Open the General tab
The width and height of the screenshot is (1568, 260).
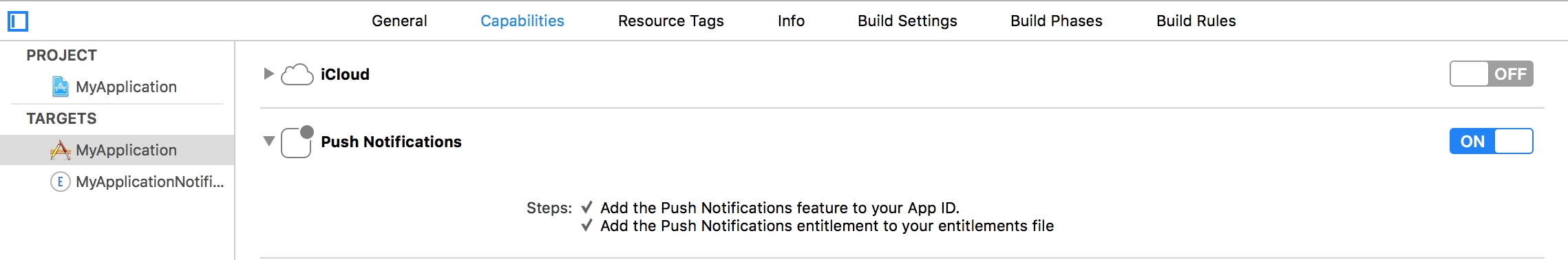point(399,21)
